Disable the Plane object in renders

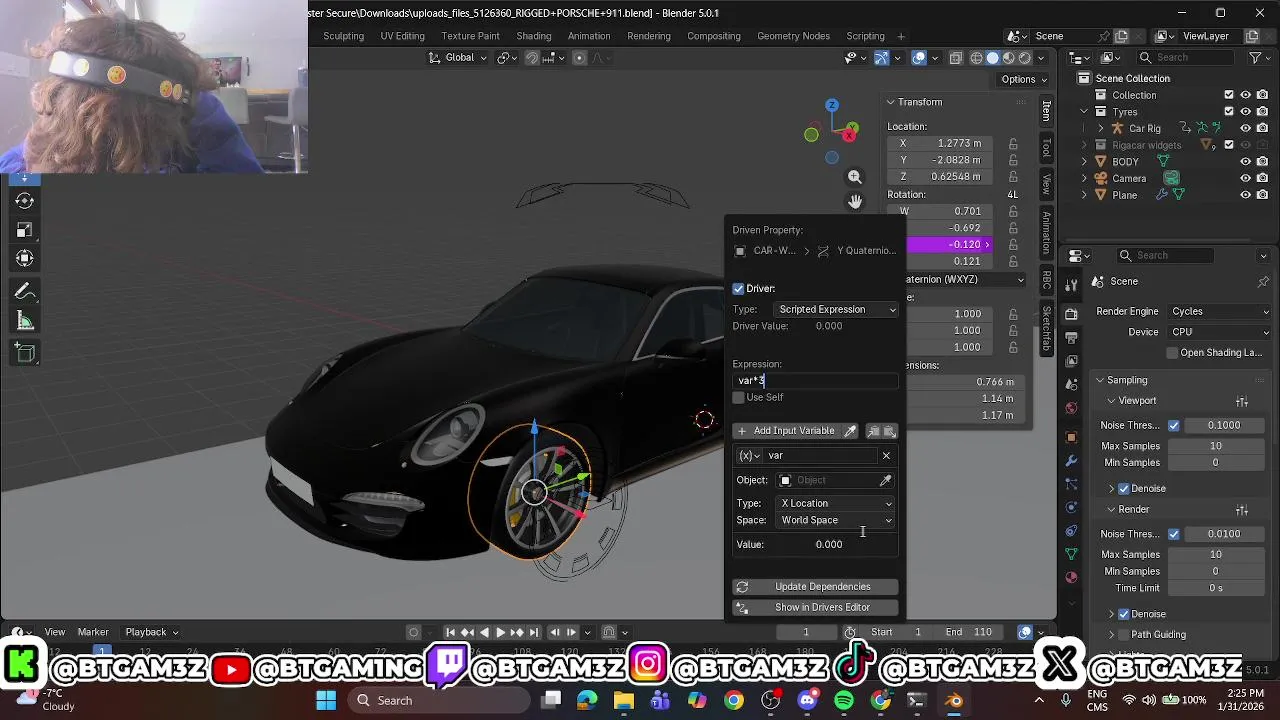[x=1263, y=195]
